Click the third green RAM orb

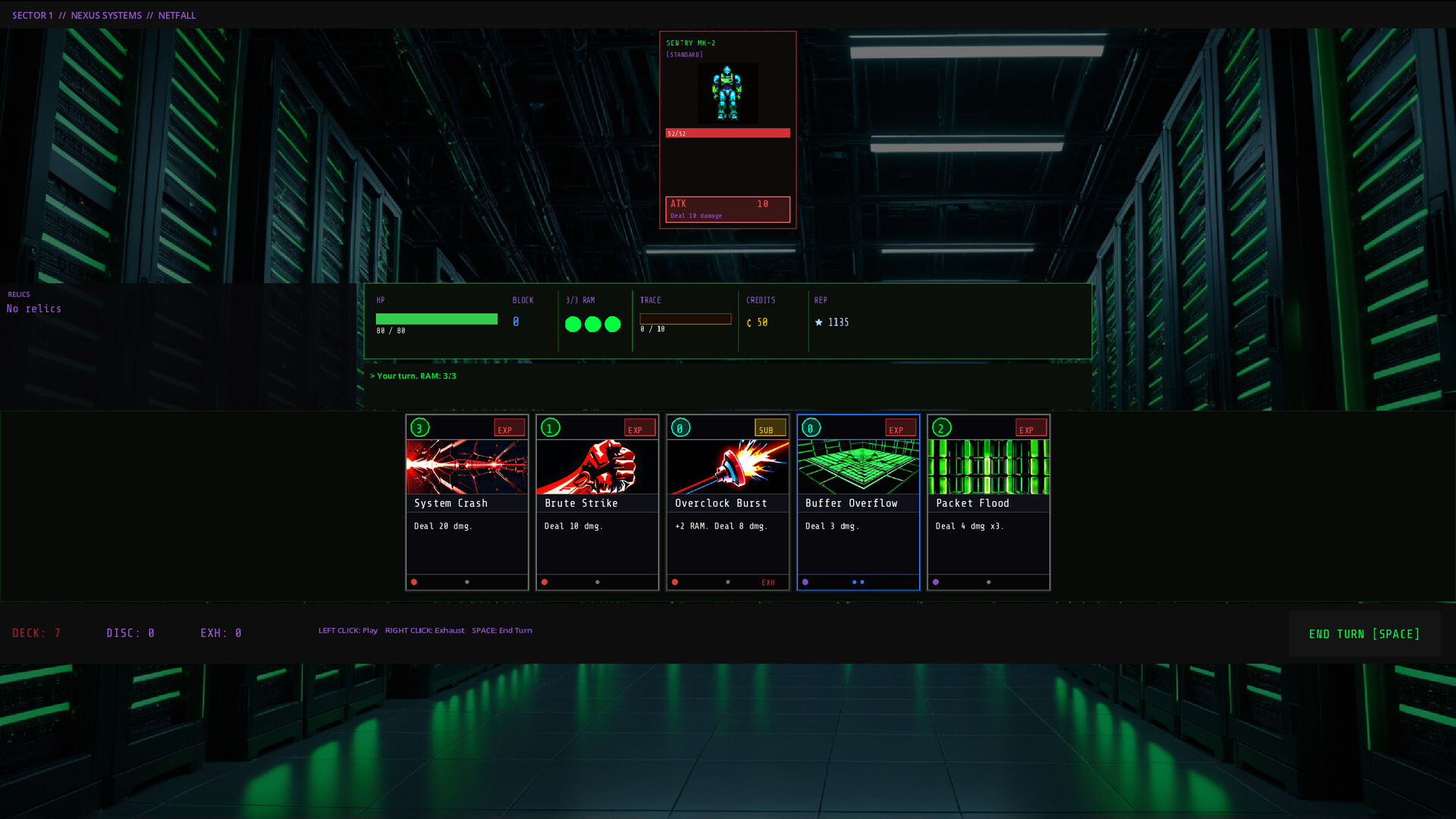pos(613,325)
